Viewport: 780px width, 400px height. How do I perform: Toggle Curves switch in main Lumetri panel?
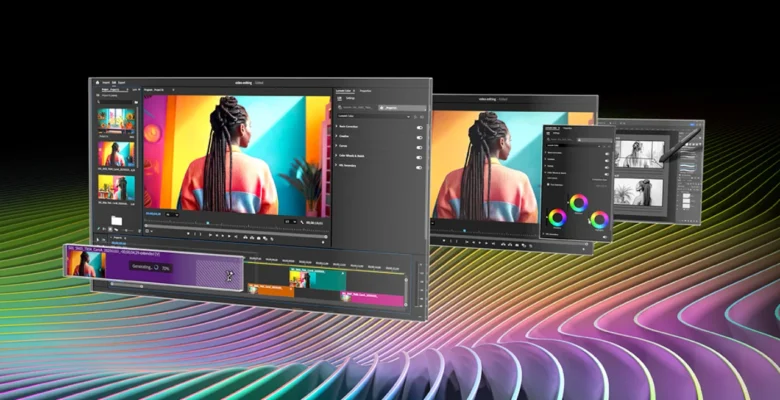click(x=420, y=147)
